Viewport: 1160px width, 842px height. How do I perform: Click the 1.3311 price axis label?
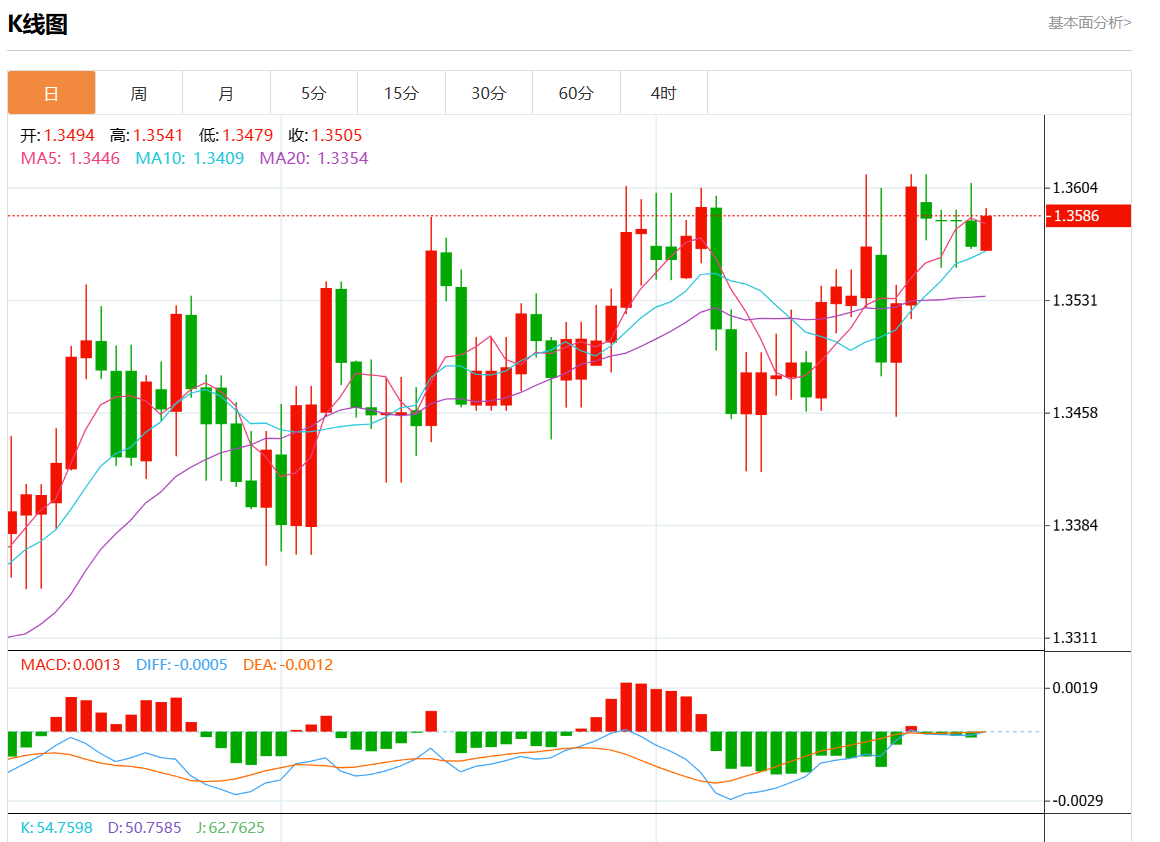click(1075, 638)
